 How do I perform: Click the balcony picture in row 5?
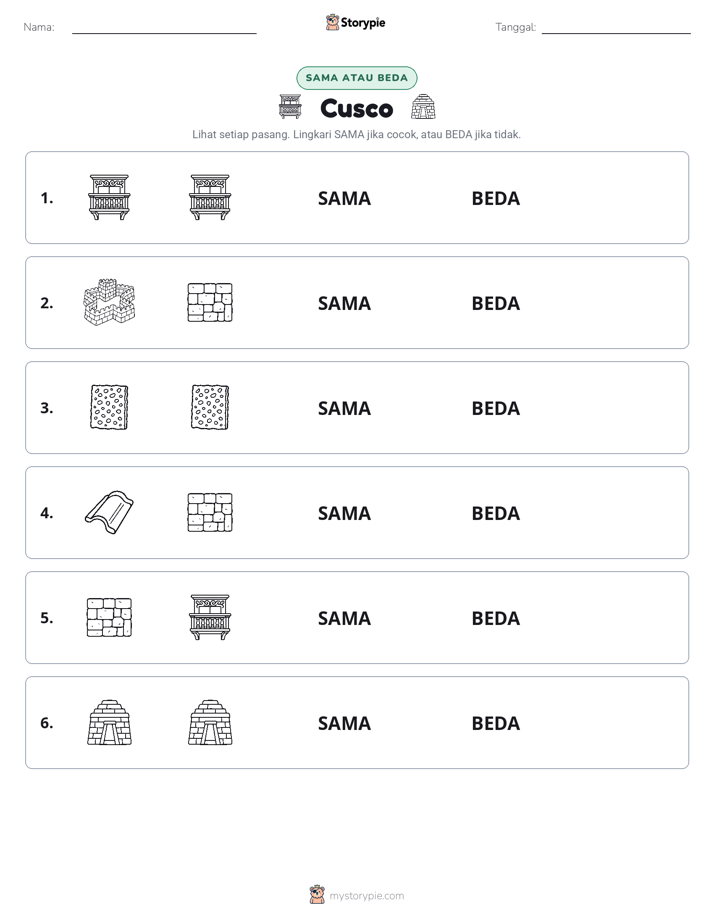[210, 617]
